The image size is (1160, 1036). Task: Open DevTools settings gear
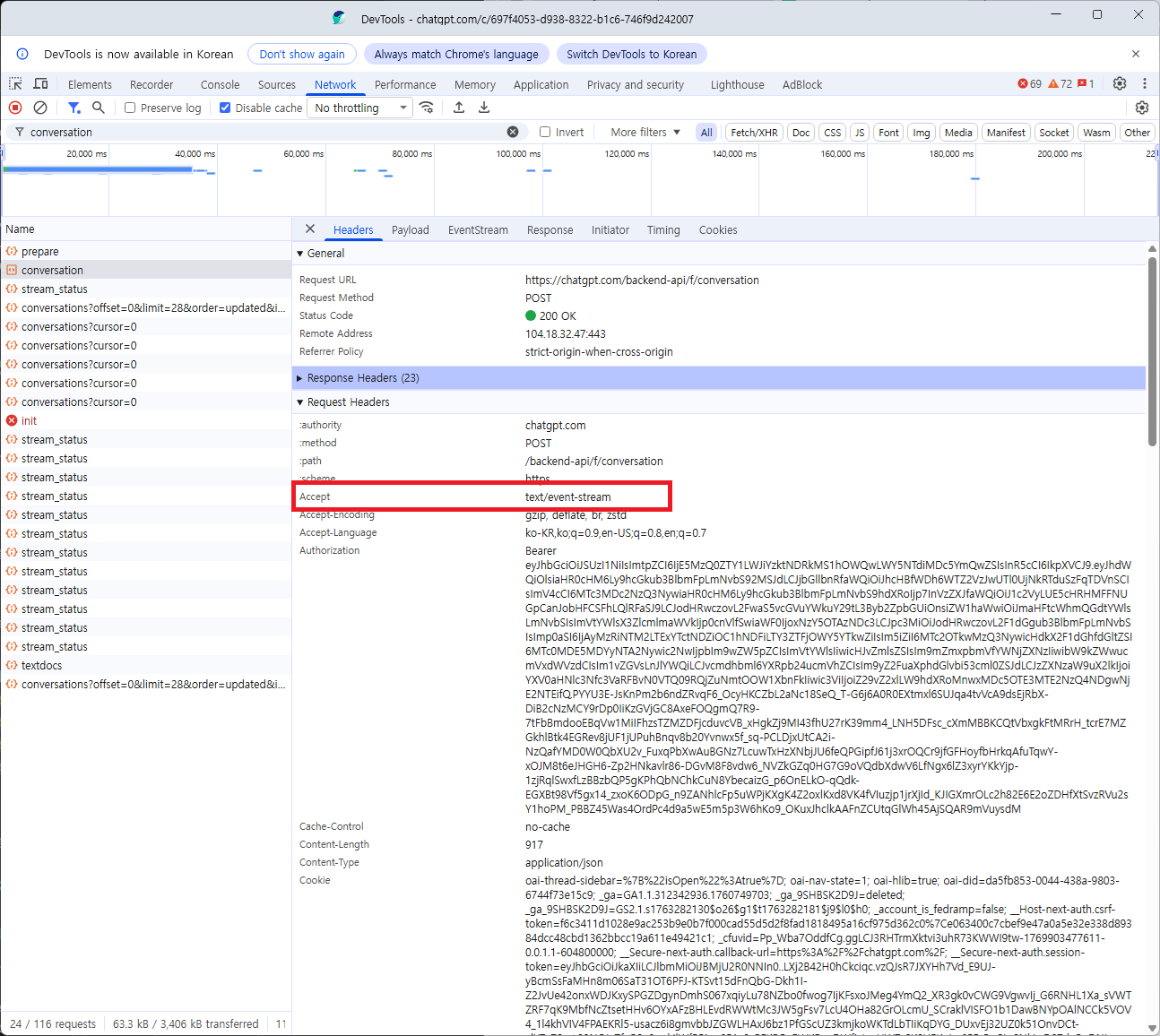[1120, 83]
